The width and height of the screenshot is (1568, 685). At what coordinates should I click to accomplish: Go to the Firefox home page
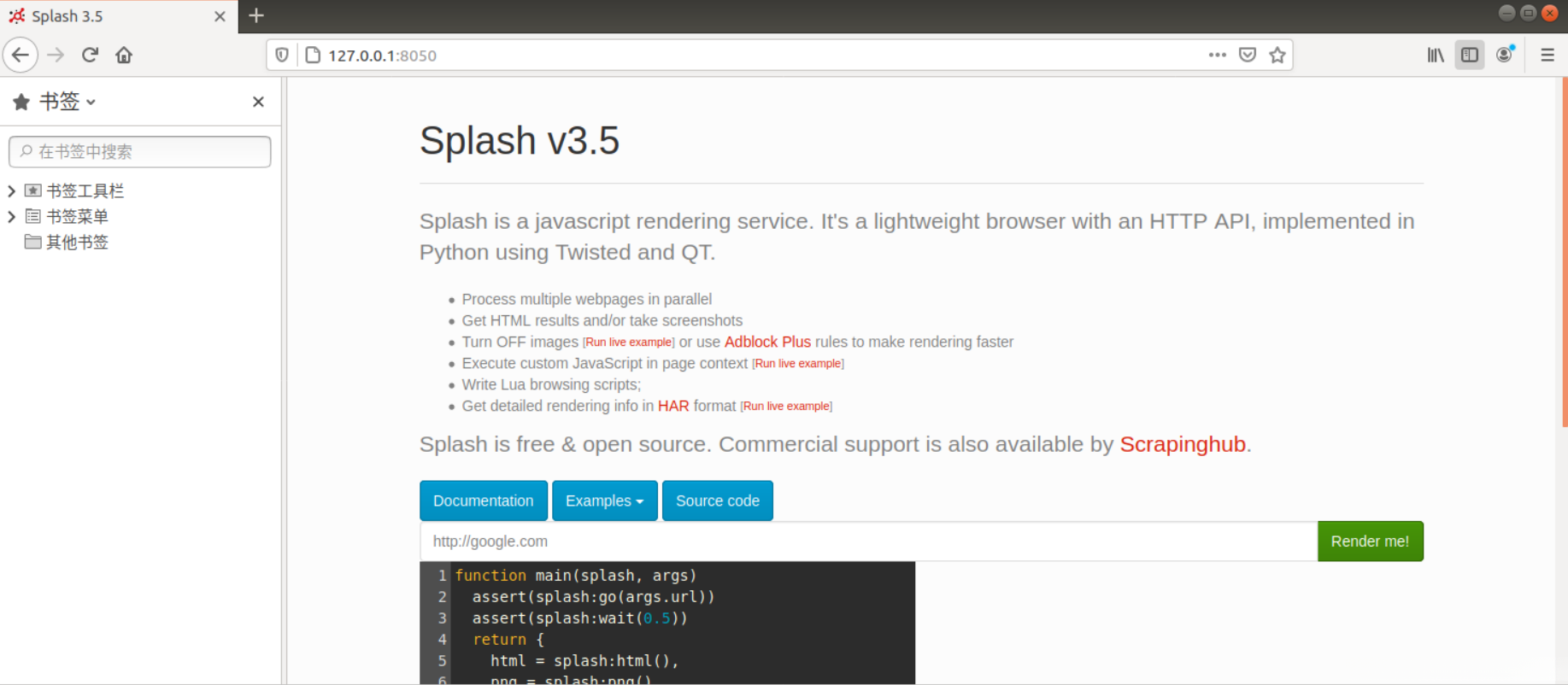[x=124, y=56]
